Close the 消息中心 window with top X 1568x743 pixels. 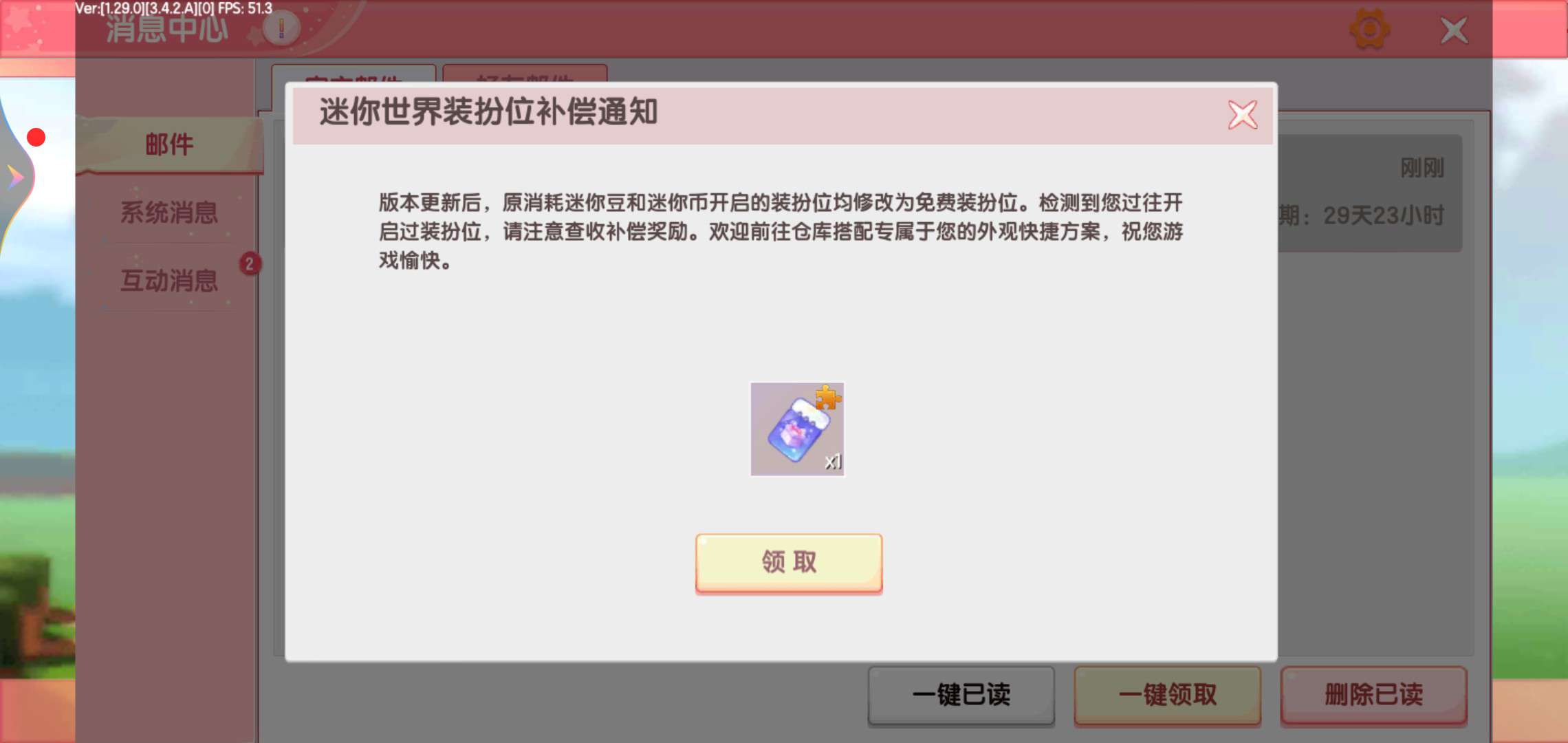(x=1454, y=30)
